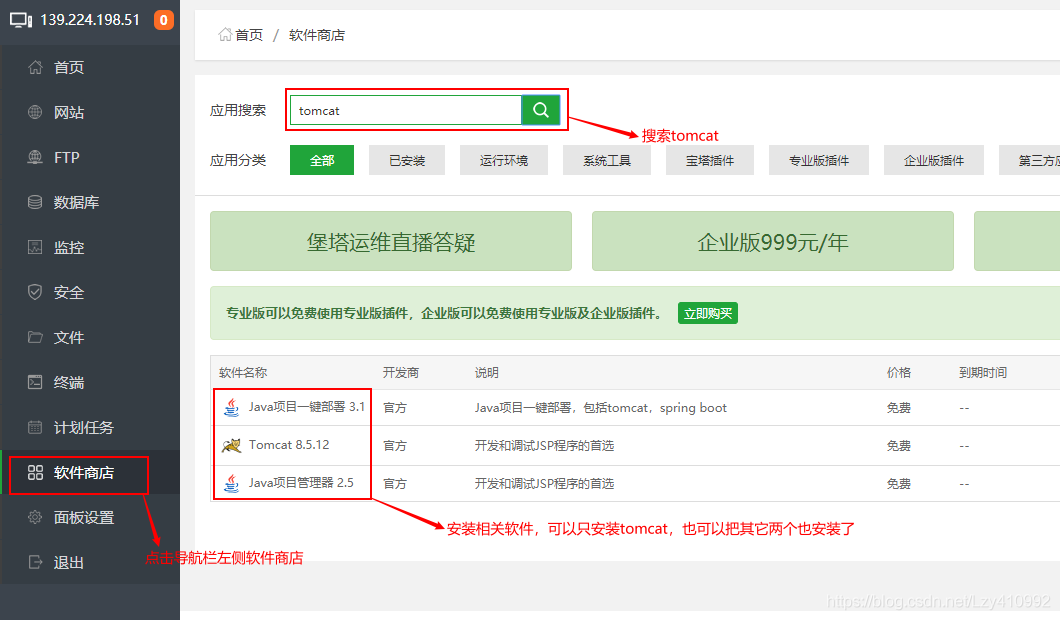Switch to the 宝塔插件 category tab

coord(710,160)
